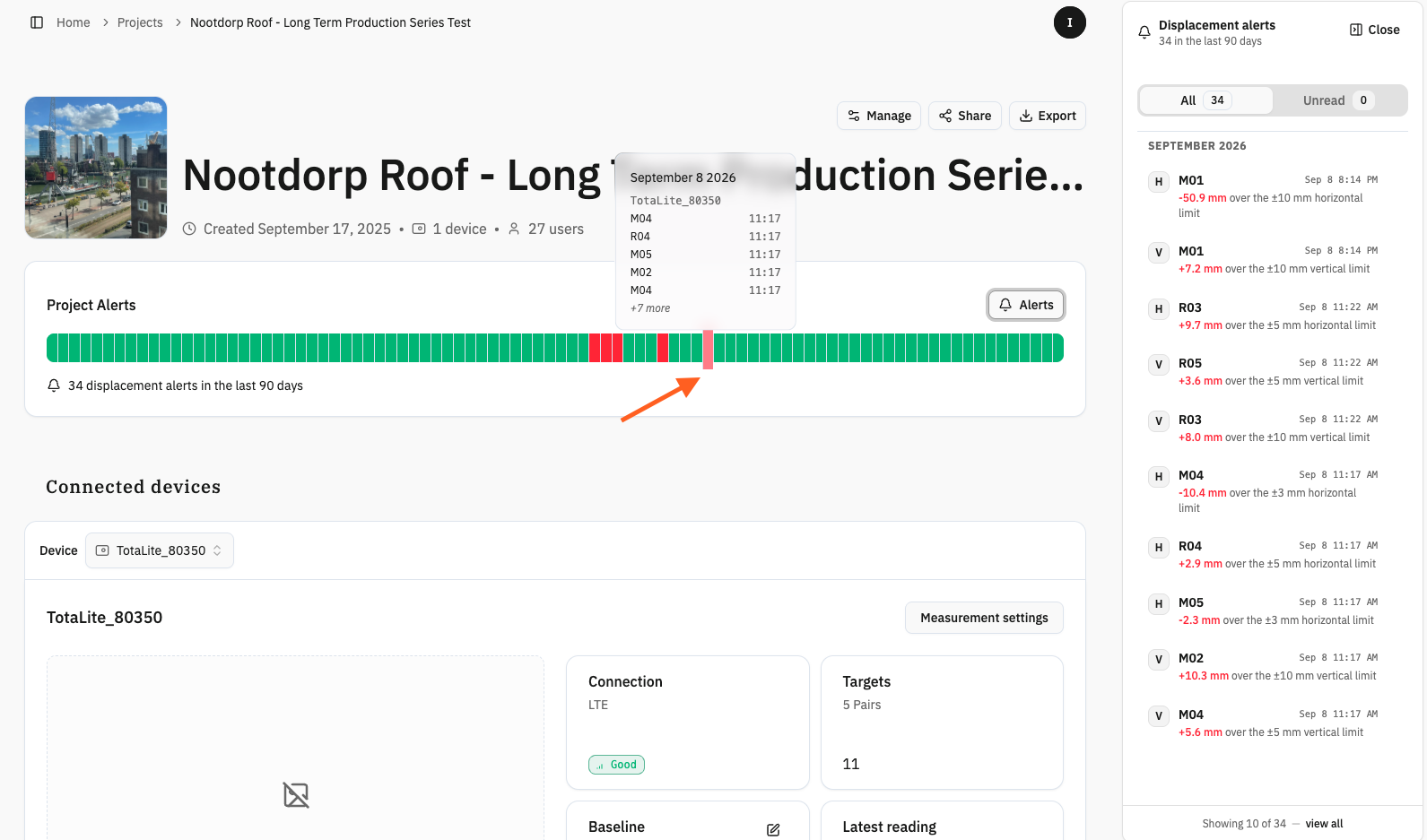
Task: Select the V badge for R05 +3.6 mm alert
Action: [x=1159, y=365]
